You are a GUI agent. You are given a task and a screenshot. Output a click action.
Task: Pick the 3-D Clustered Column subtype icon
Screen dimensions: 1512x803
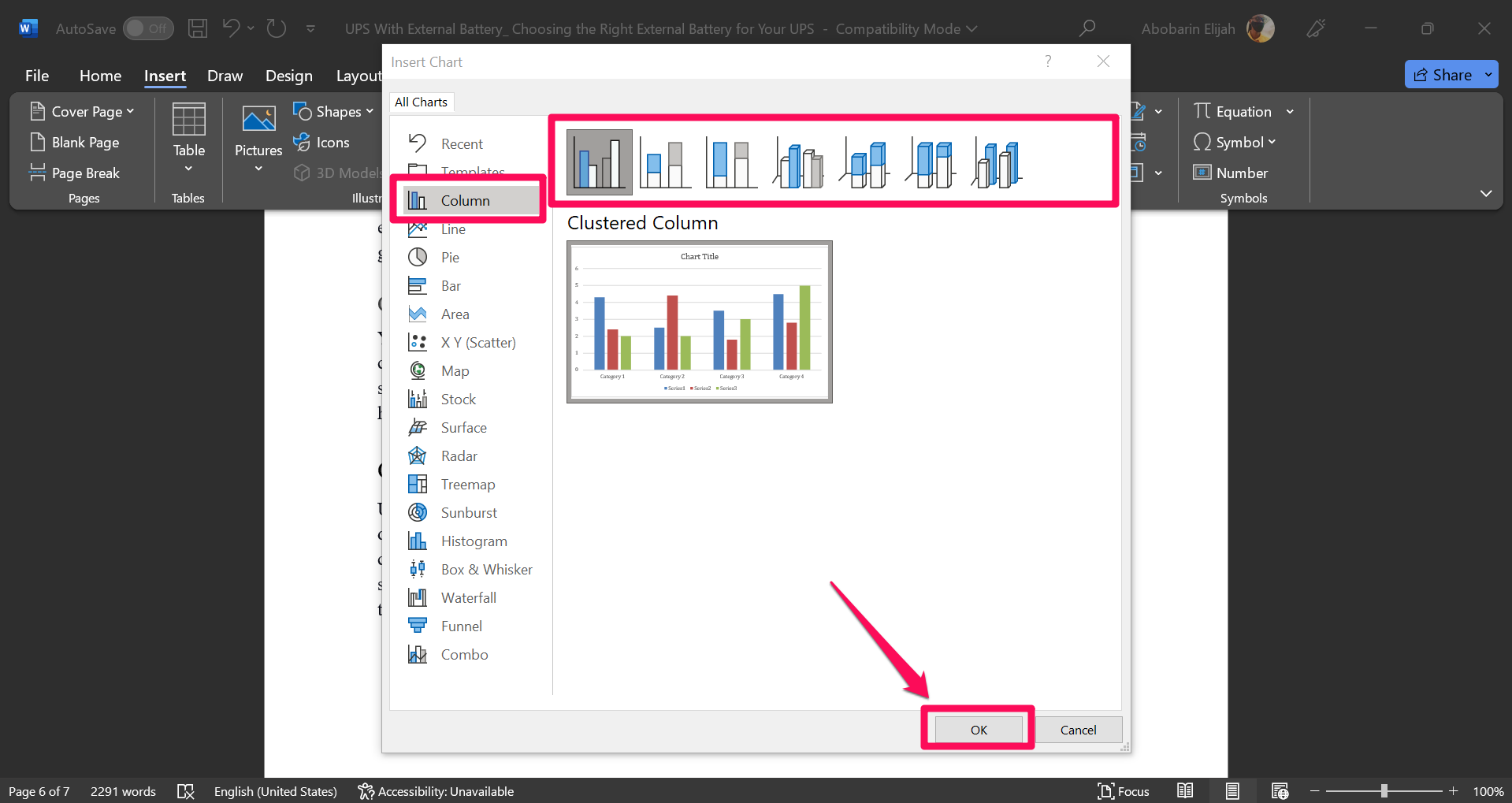coord(797,162)
